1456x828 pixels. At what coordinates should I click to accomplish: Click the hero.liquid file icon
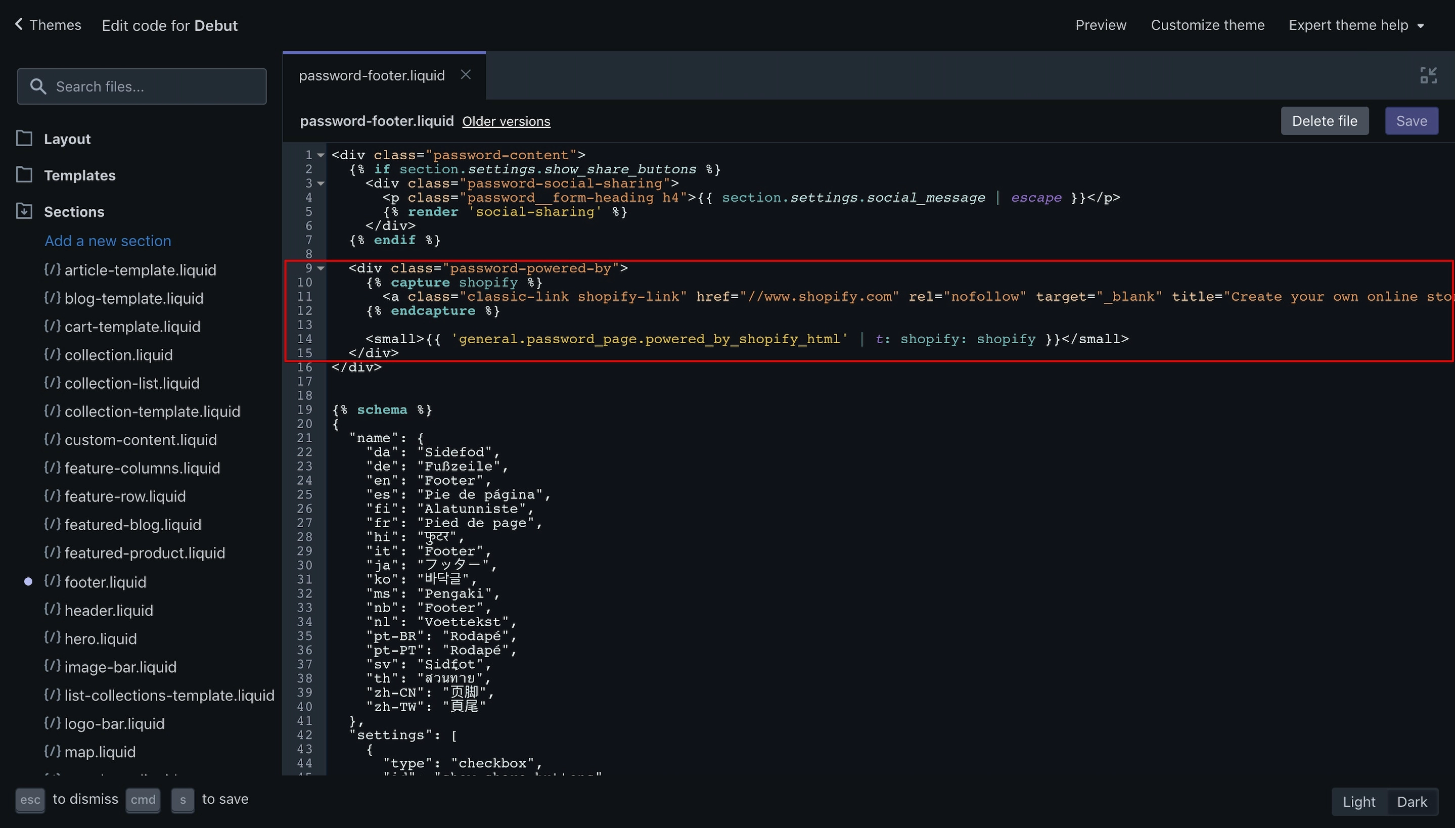[53, 638]
